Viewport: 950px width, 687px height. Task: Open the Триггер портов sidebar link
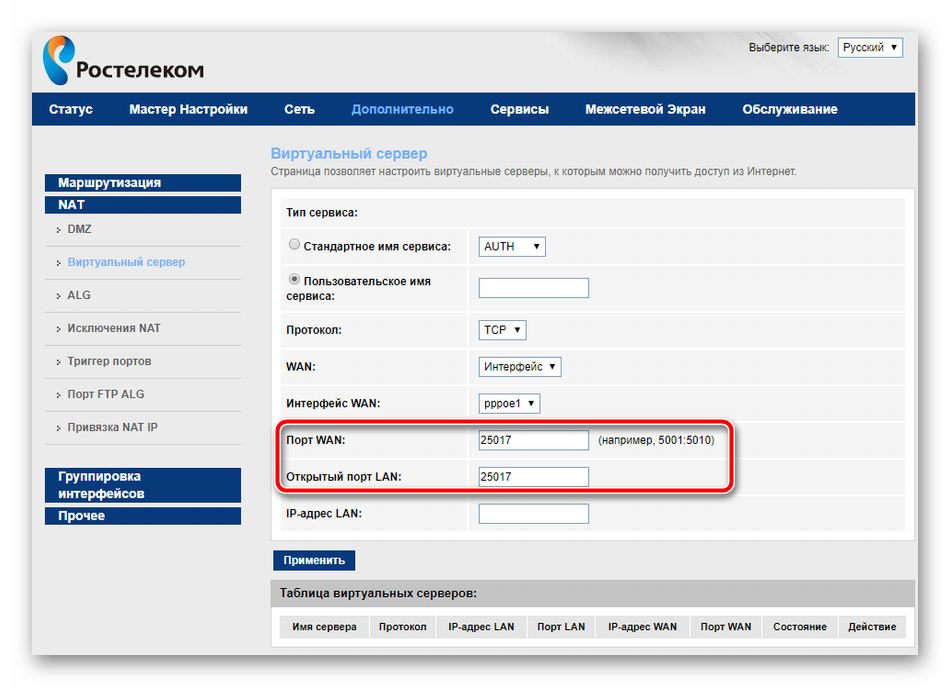(109, 361)
